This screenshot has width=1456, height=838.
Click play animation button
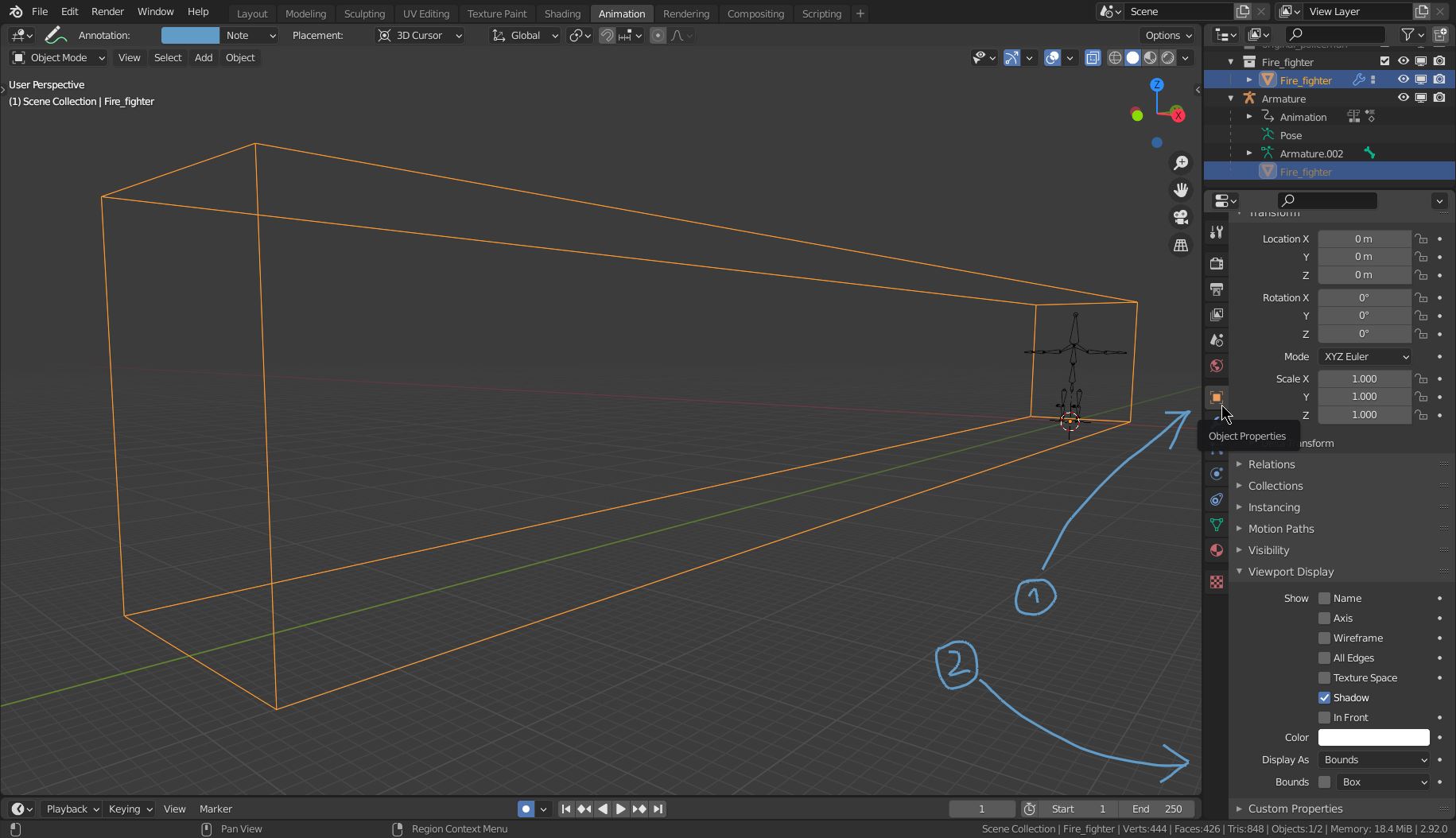(x=620, y=809)
